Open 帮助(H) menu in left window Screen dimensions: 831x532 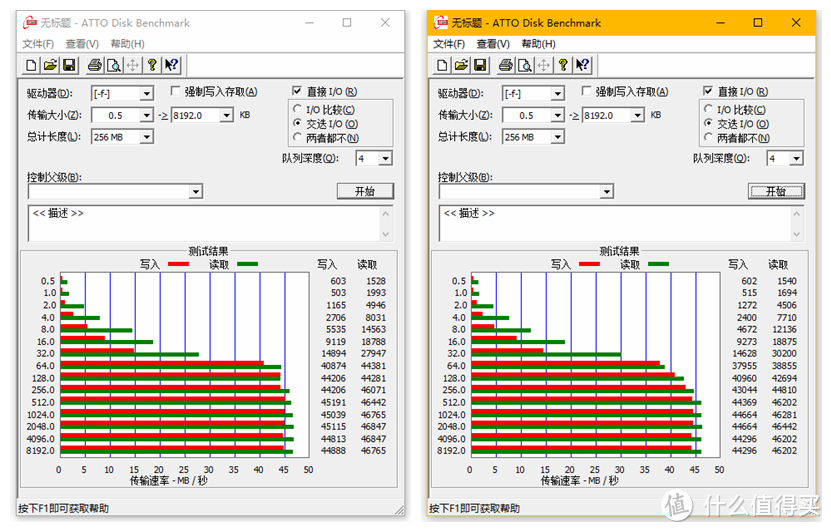click(127, 43)
